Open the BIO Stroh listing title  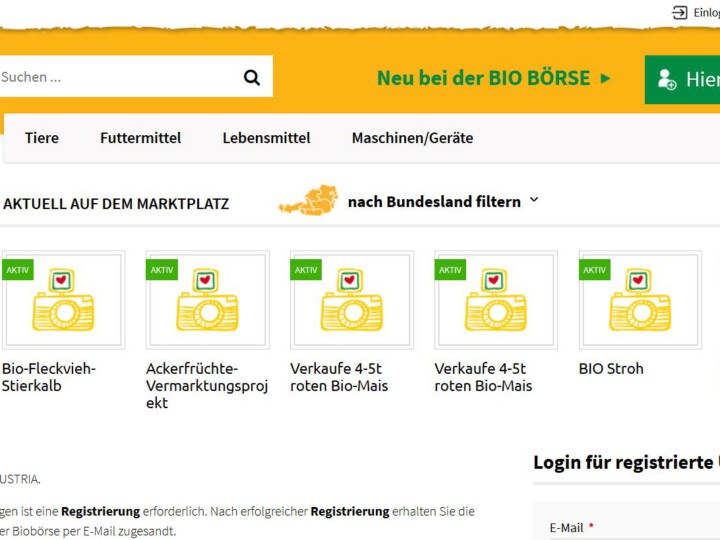click(611, 369)
